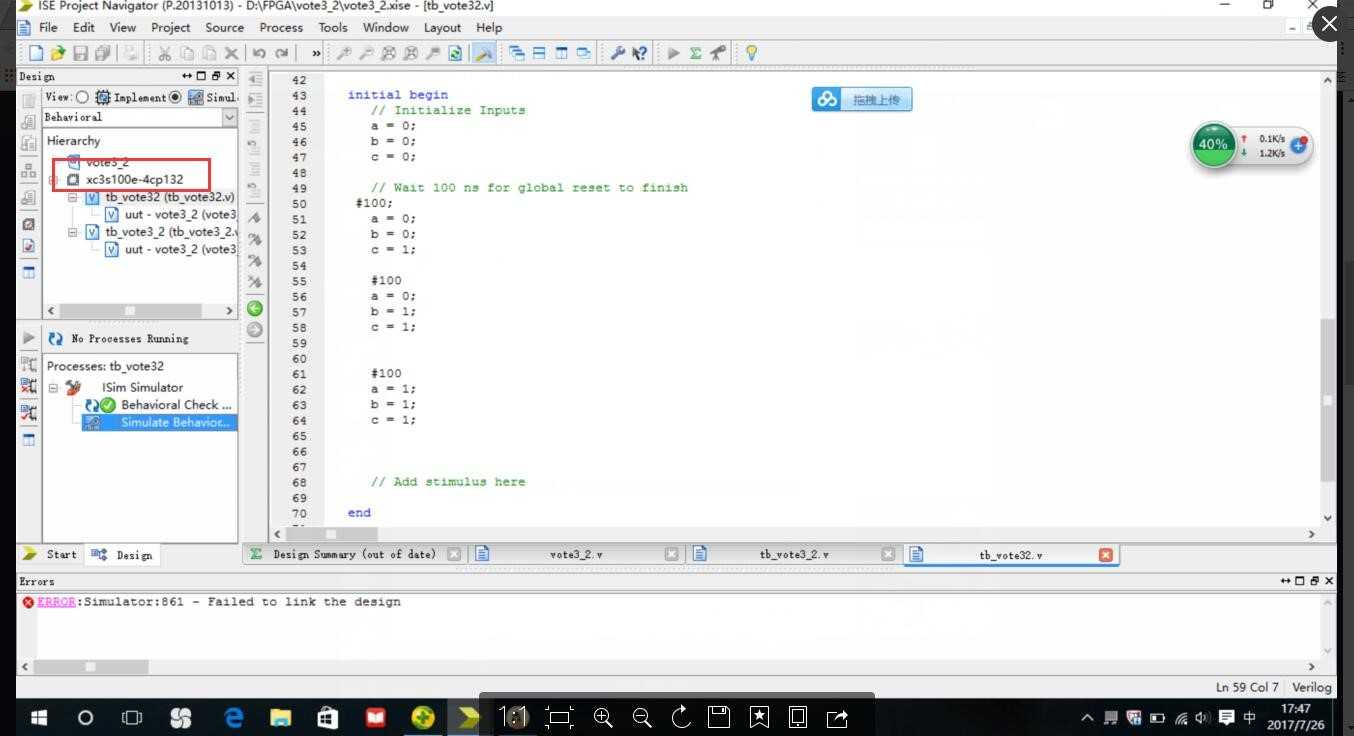1354x736 pixels.
Task: Open File Explorer from taskbar
Action: [281, 717]
